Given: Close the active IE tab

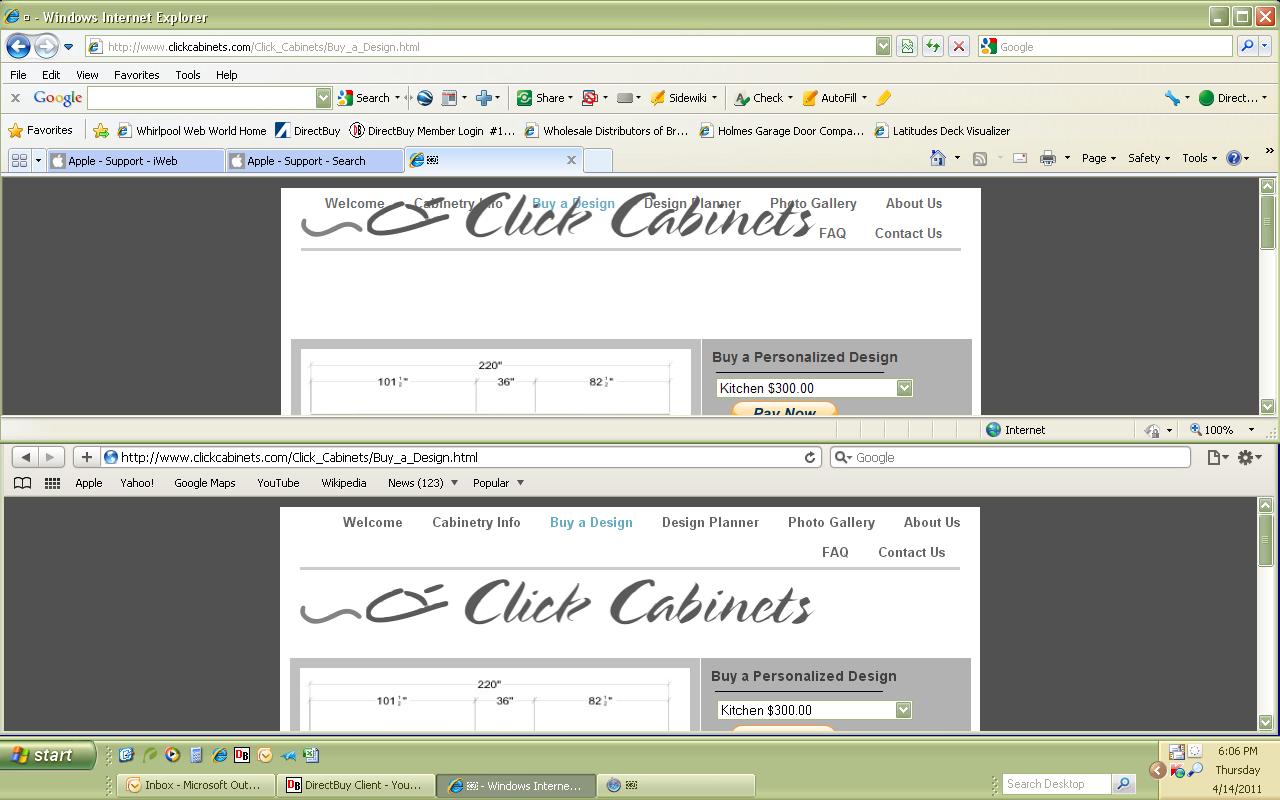Looking at the screenshot, I should coord(571,160).
